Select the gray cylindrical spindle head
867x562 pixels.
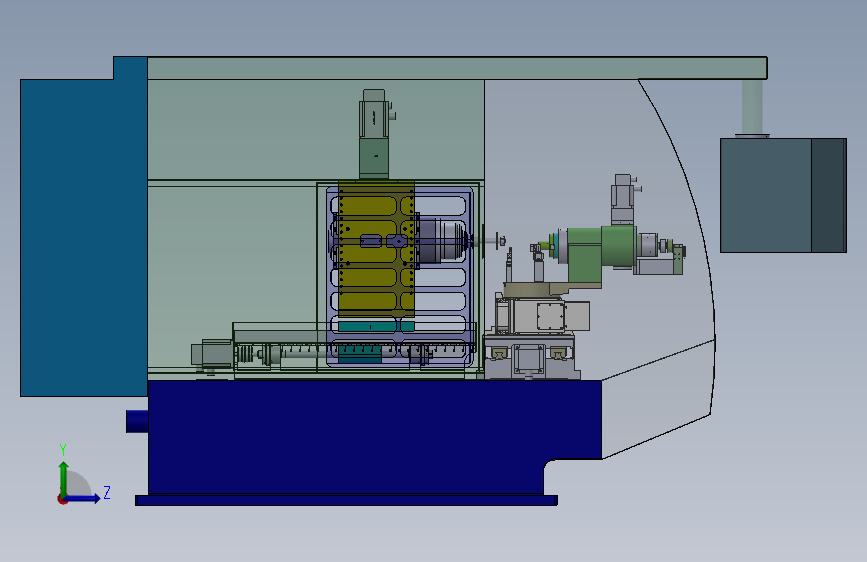[x=443, y=241]
